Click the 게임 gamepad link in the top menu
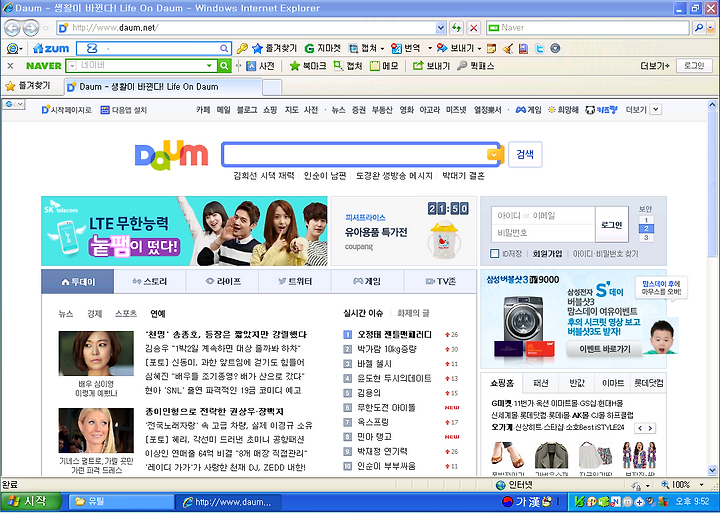The height and width of the screenshot is (513, 720). coord(528,110)
